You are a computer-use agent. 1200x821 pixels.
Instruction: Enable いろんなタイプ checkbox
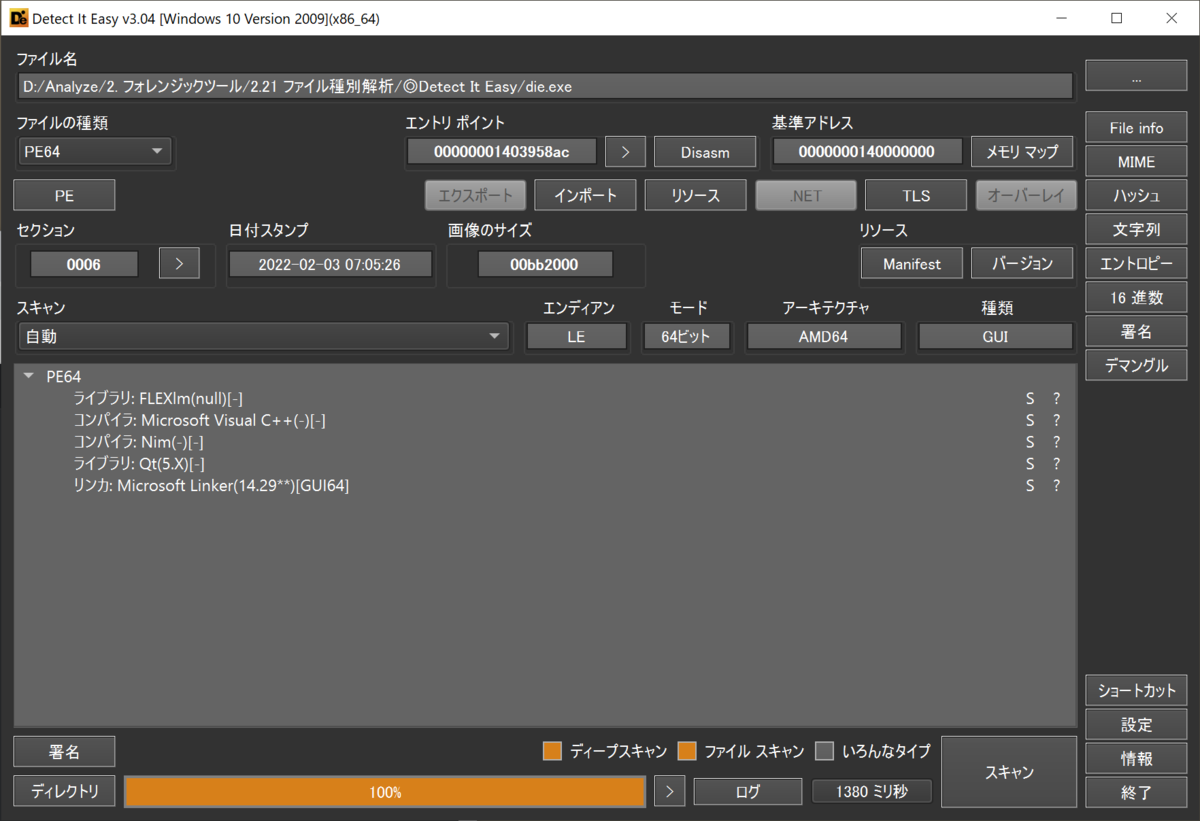(824, 750)
